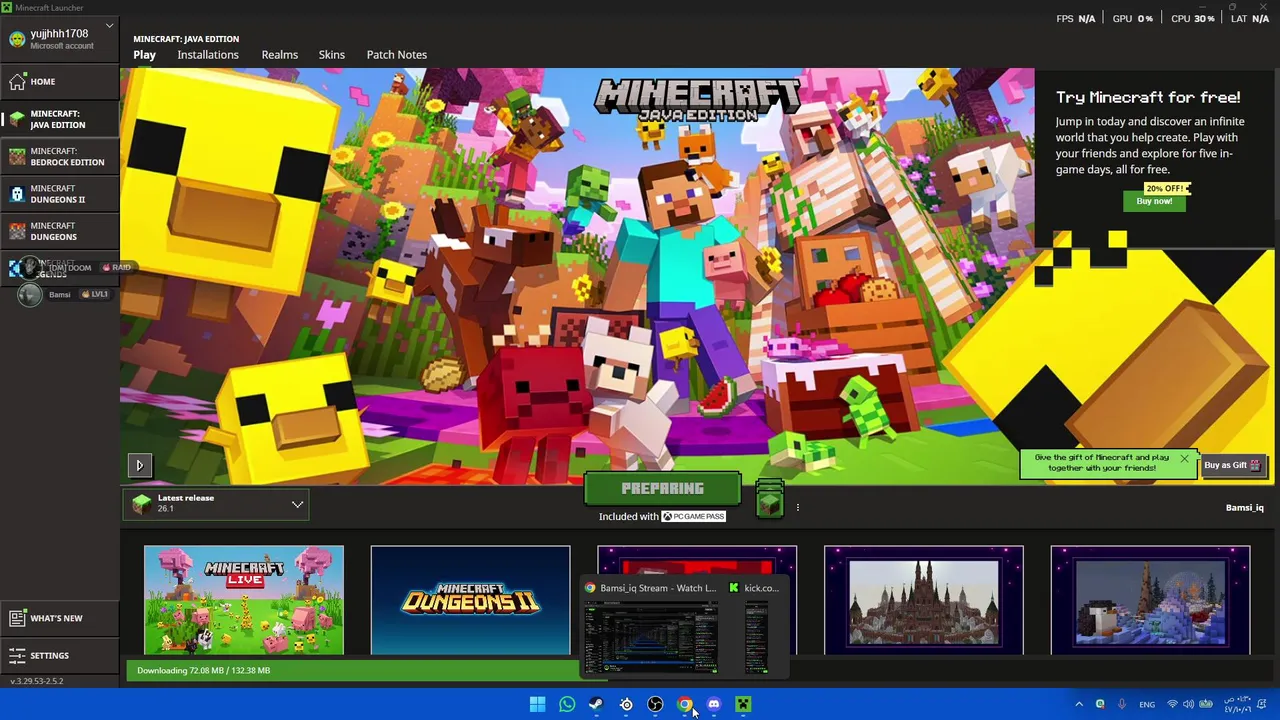The height and width of the screenshot is (720, 1280).
Task: Open Minecraft Dungeons in the sidebar
Action: pos(60,231)
